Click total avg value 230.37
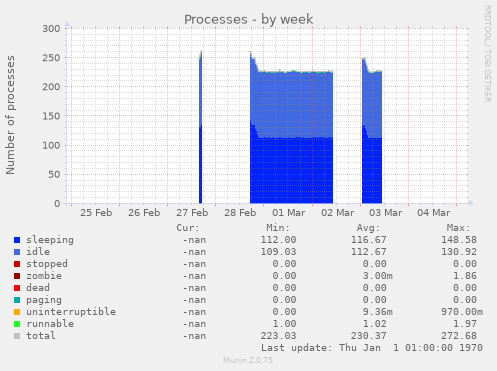Screen dimensions: 497x371 369,336
